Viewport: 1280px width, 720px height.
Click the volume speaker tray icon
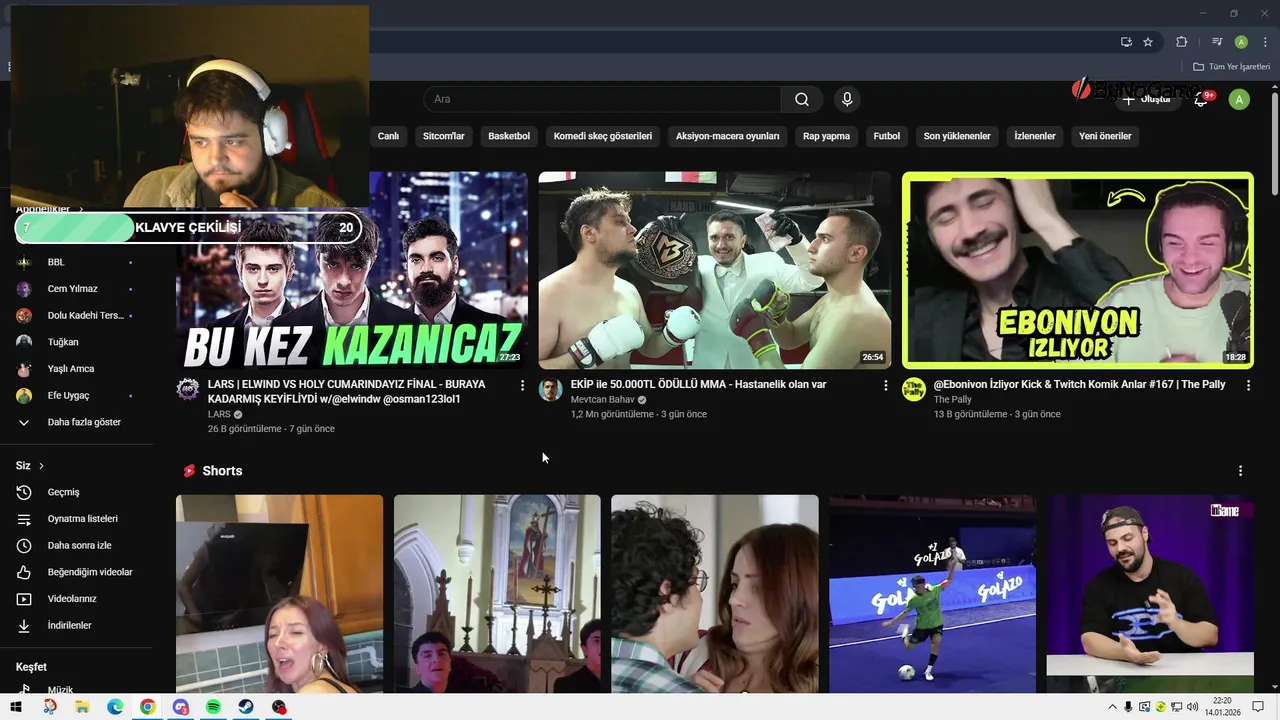tap(1192, 707)
